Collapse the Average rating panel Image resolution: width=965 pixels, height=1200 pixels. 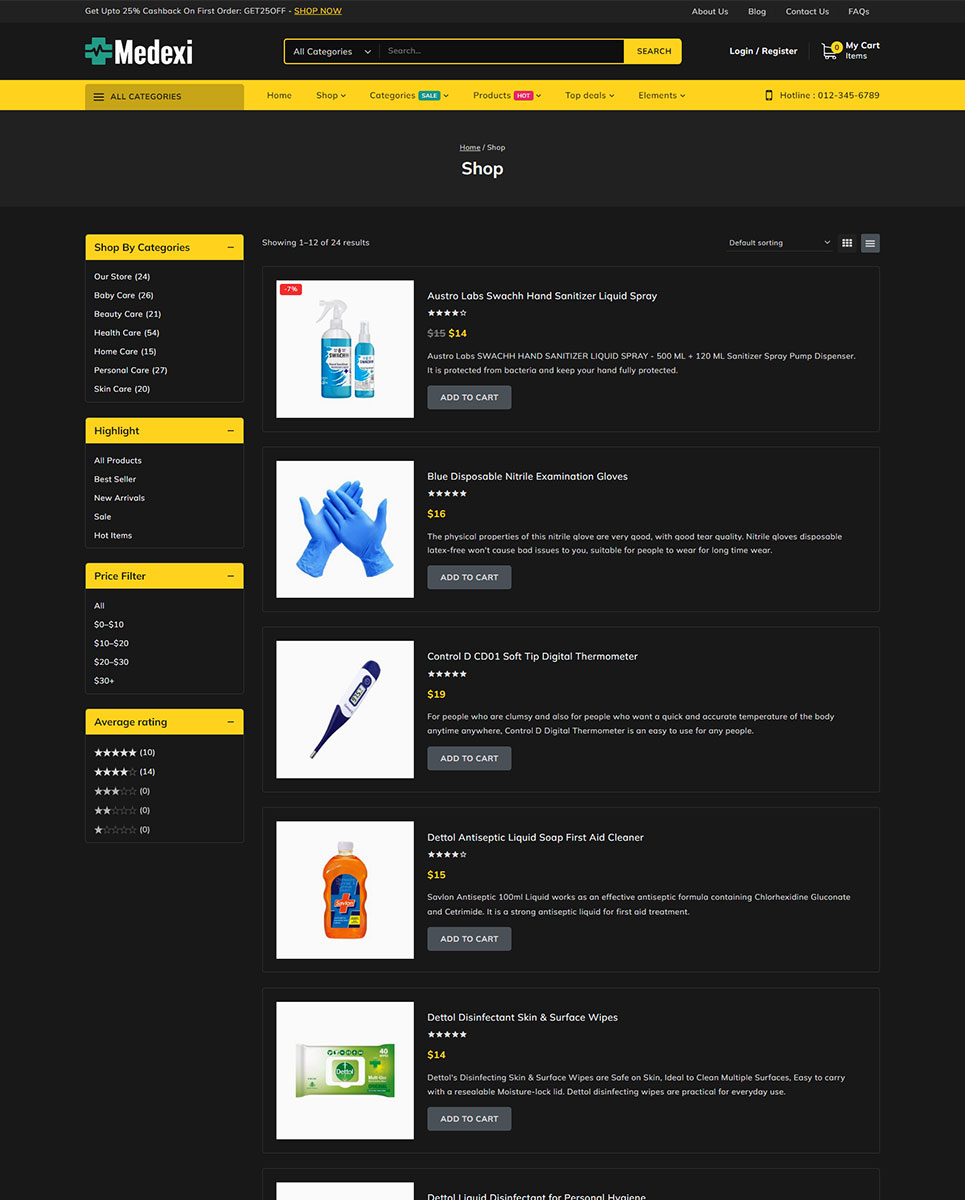231,722
